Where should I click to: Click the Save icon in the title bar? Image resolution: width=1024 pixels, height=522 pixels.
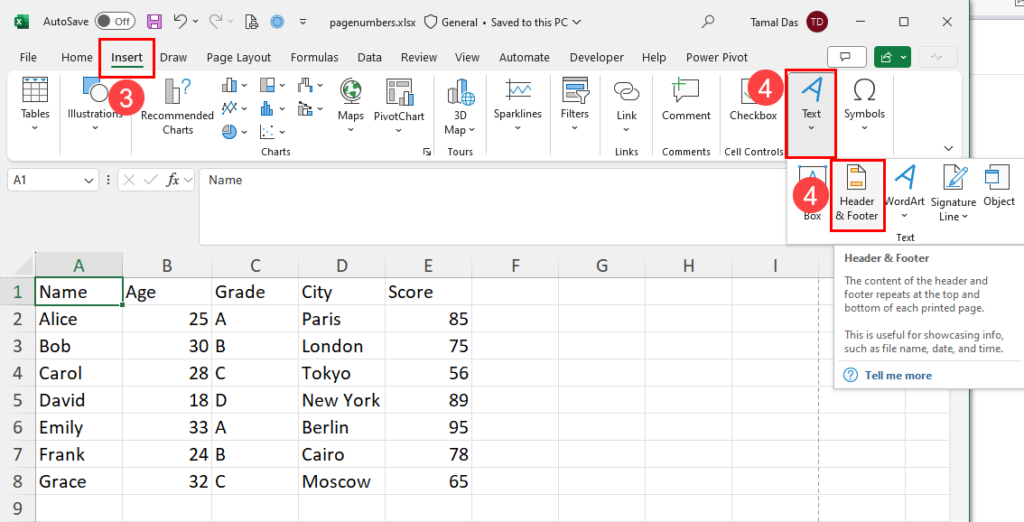[154, 22]
